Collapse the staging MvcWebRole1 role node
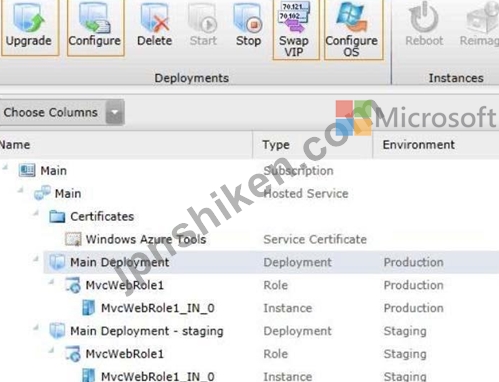Screen dimensions: 499x382 point(52,351)
